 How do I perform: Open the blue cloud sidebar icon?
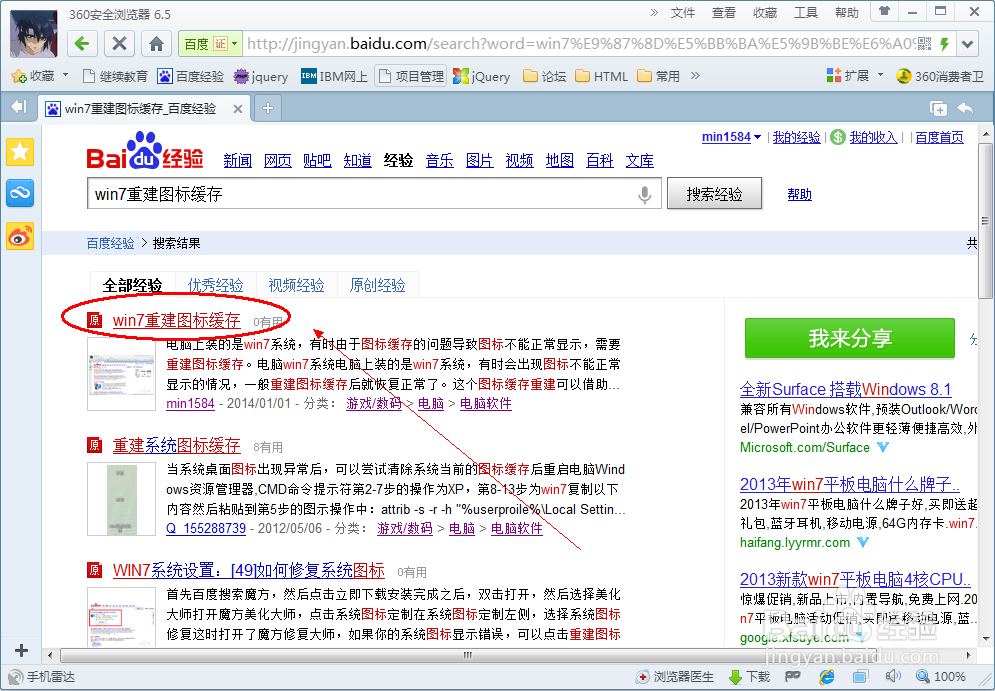tap(20, 194)
